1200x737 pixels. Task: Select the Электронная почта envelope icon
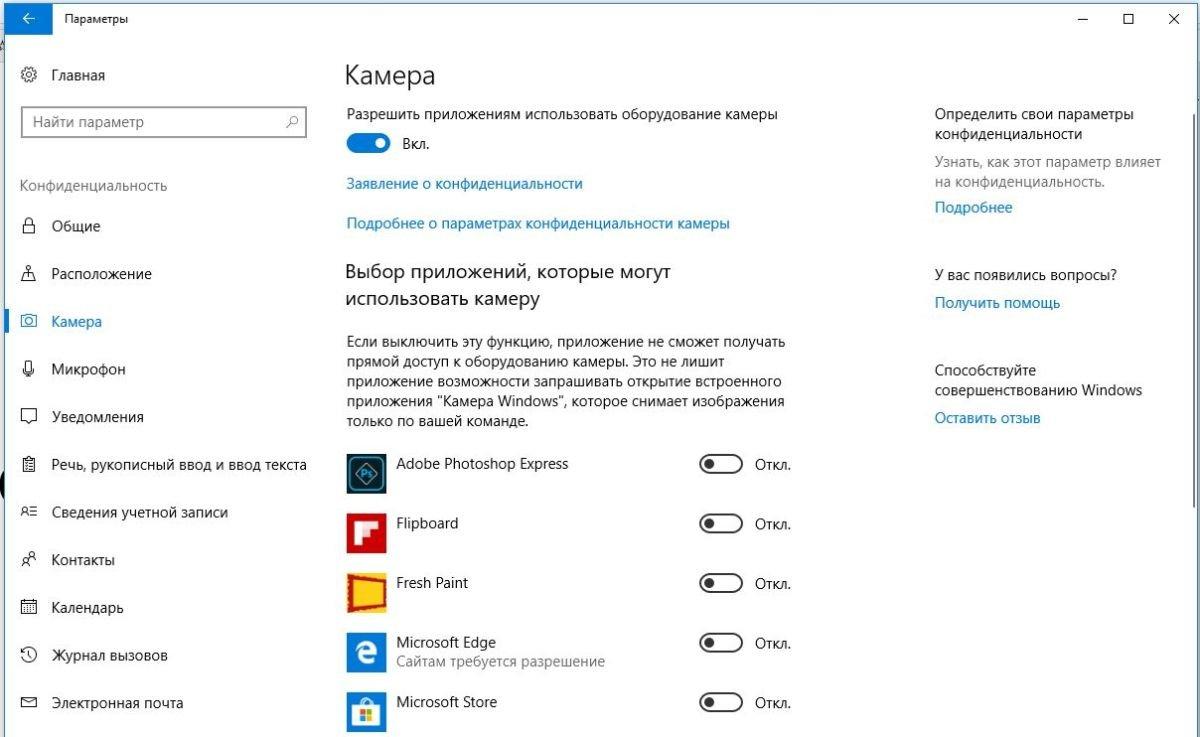click(x=29, y=703)
